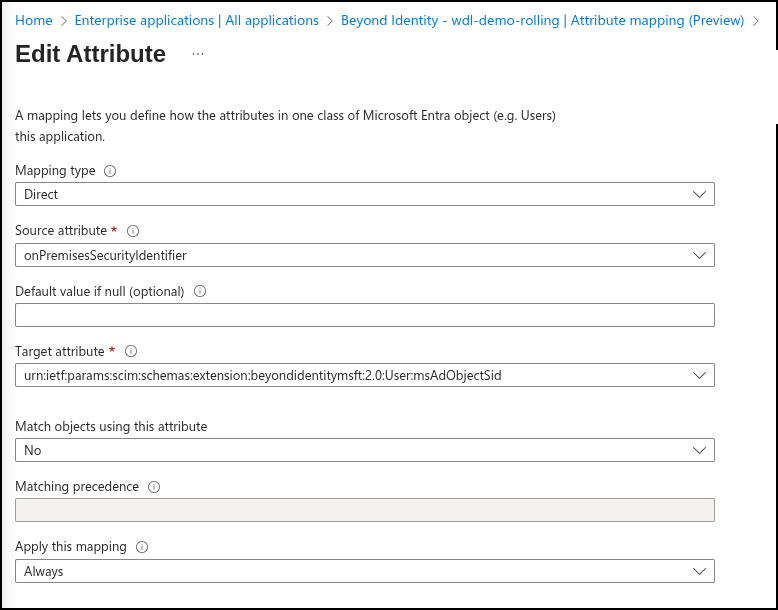This screenshot has width=778, height=610.
Task: Go to Home in the breadcrumb
Action: point(34,20)
